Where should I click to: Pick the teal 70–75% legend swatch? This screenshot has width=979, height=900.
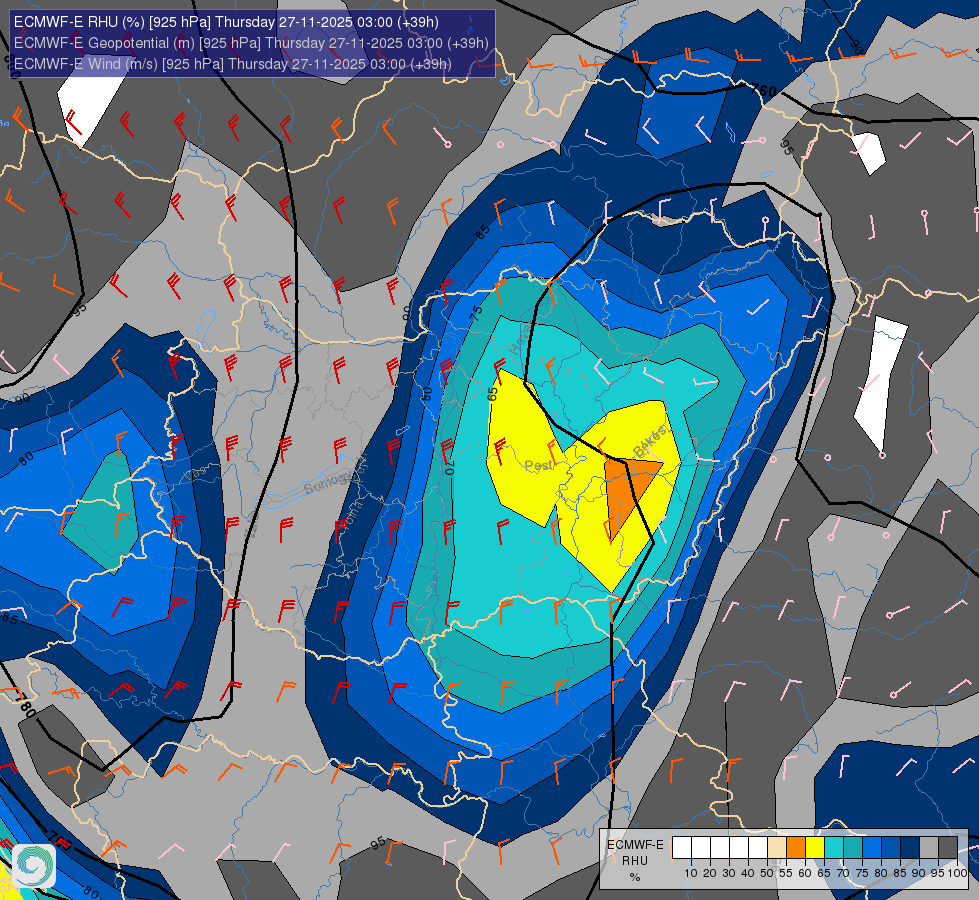(853, 848)
